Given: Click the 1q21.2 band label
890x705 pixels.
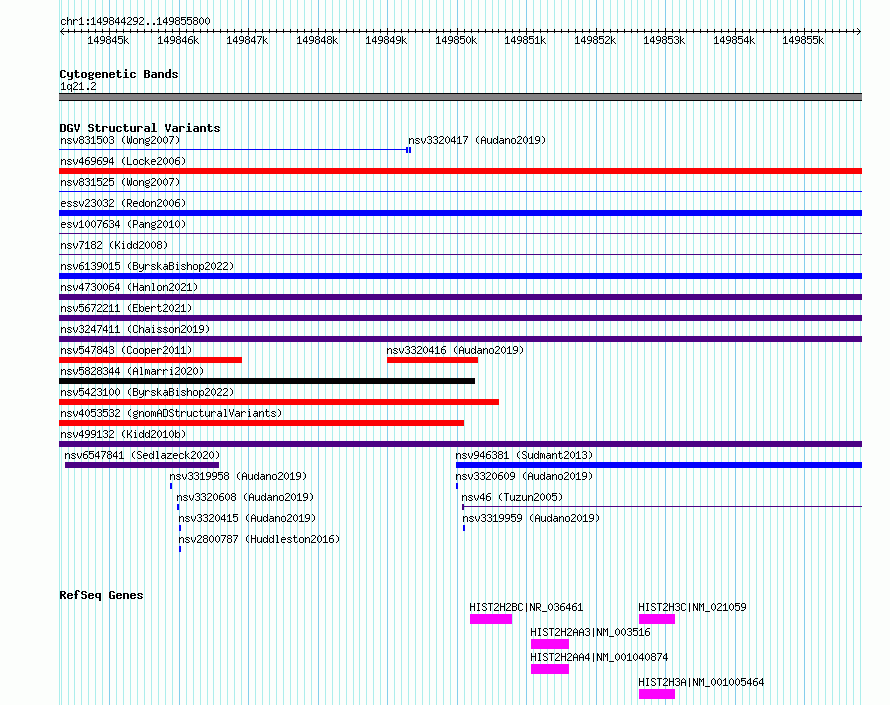Looking at the screenshot, I should click(x=78, y=86).
